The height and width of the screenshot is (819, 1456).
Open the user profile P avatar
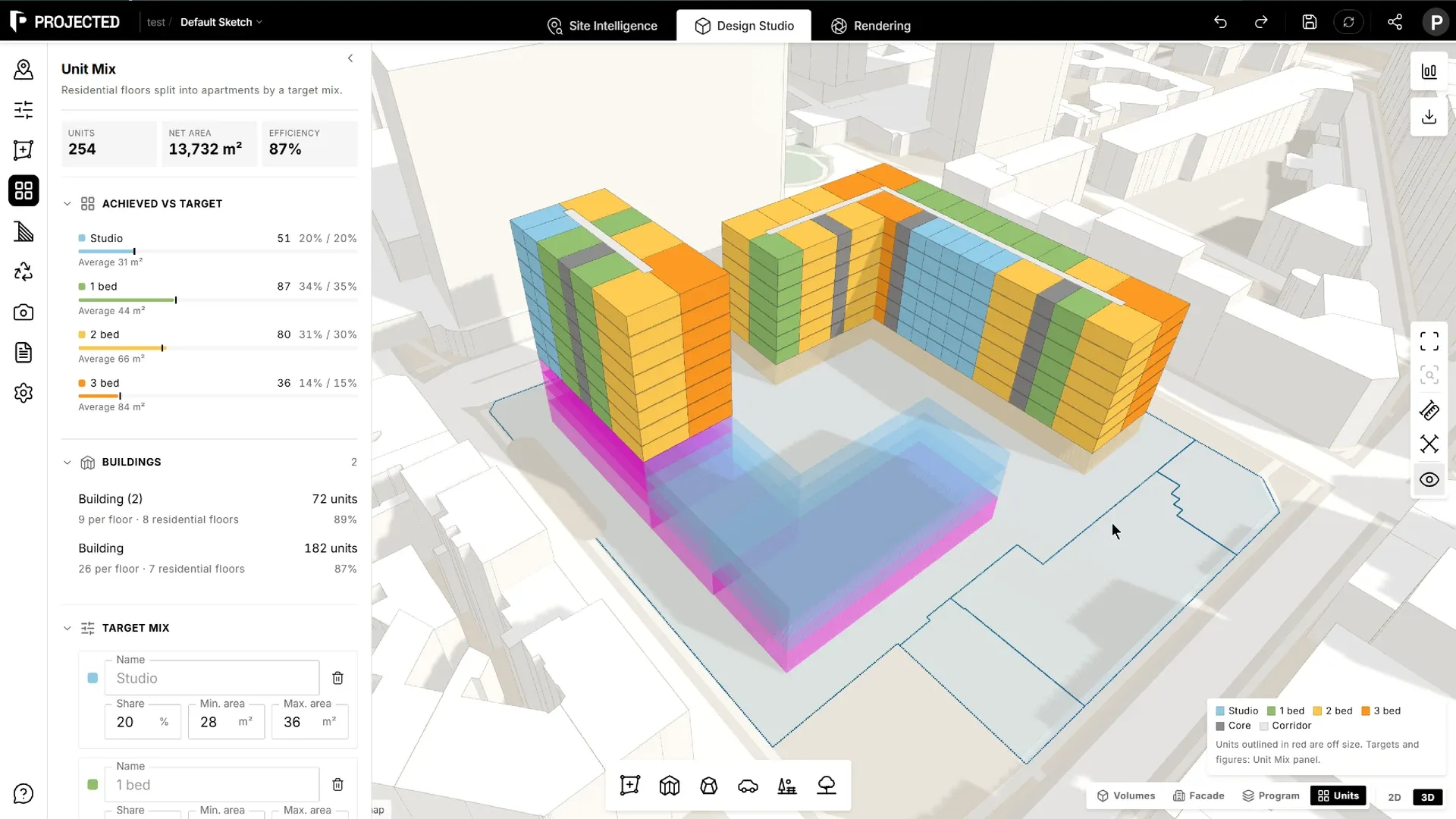[1436, 22]
